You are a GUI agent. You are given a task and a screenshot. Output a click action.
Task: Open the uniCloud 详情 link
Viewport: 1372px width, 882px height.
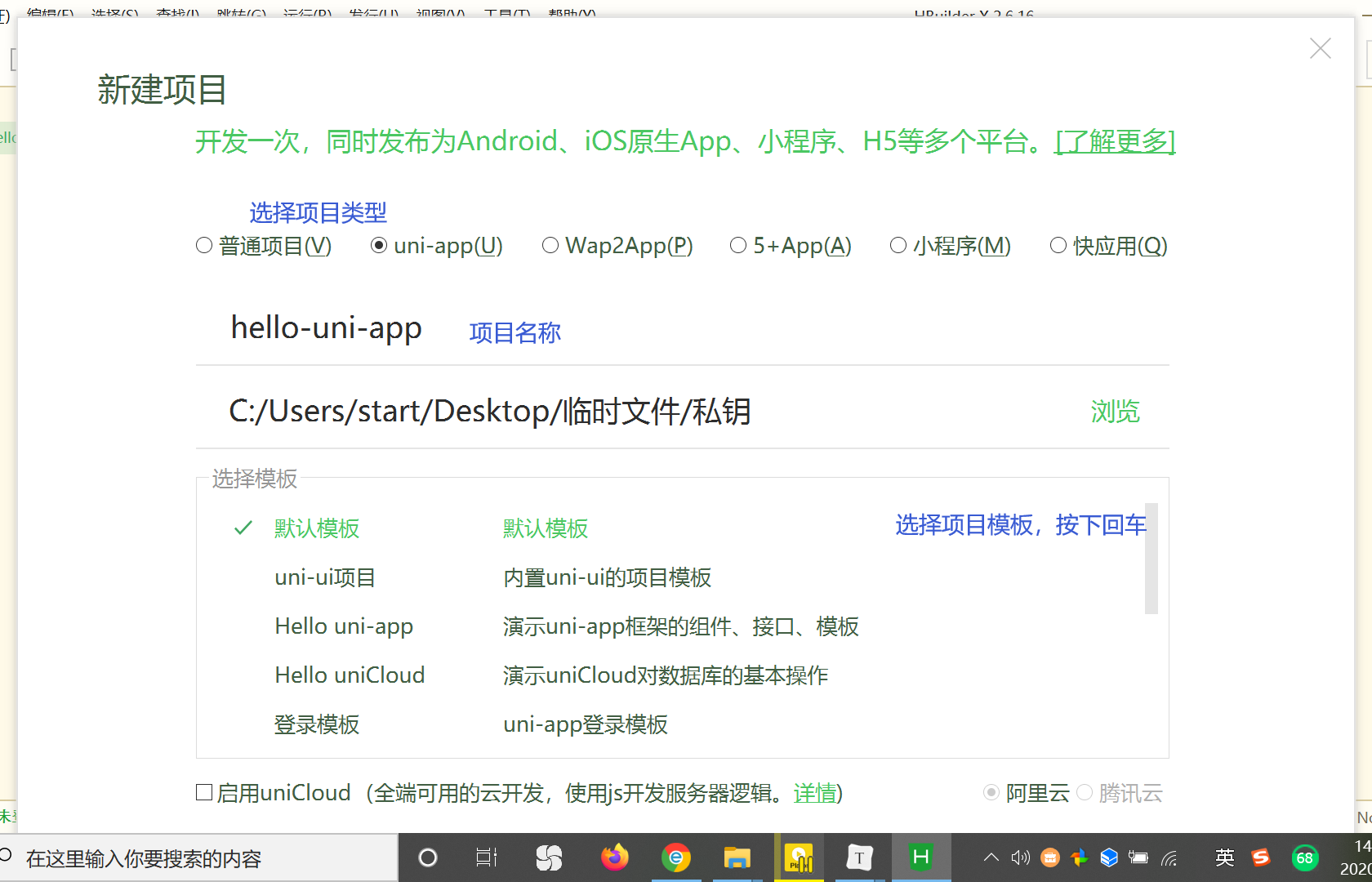[815, 793]
